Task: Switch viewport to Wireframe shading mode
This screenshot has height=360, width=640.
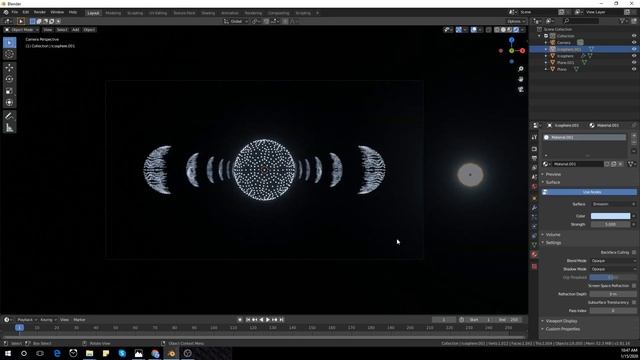Action: (x=497, y=30)
